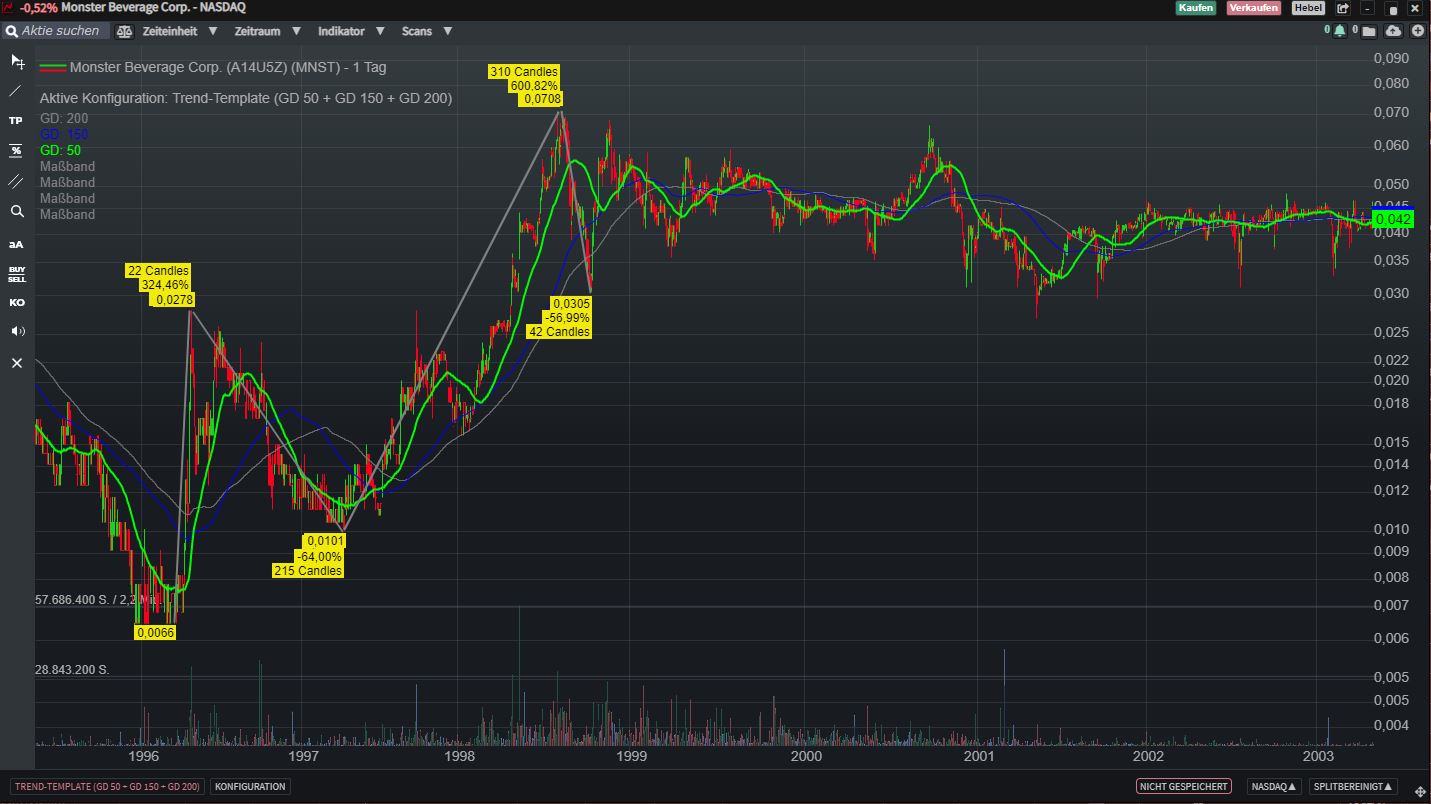1431x804 pixels.
Task: Toggle the GD: 50 indicator line
Action: point(60,150)
